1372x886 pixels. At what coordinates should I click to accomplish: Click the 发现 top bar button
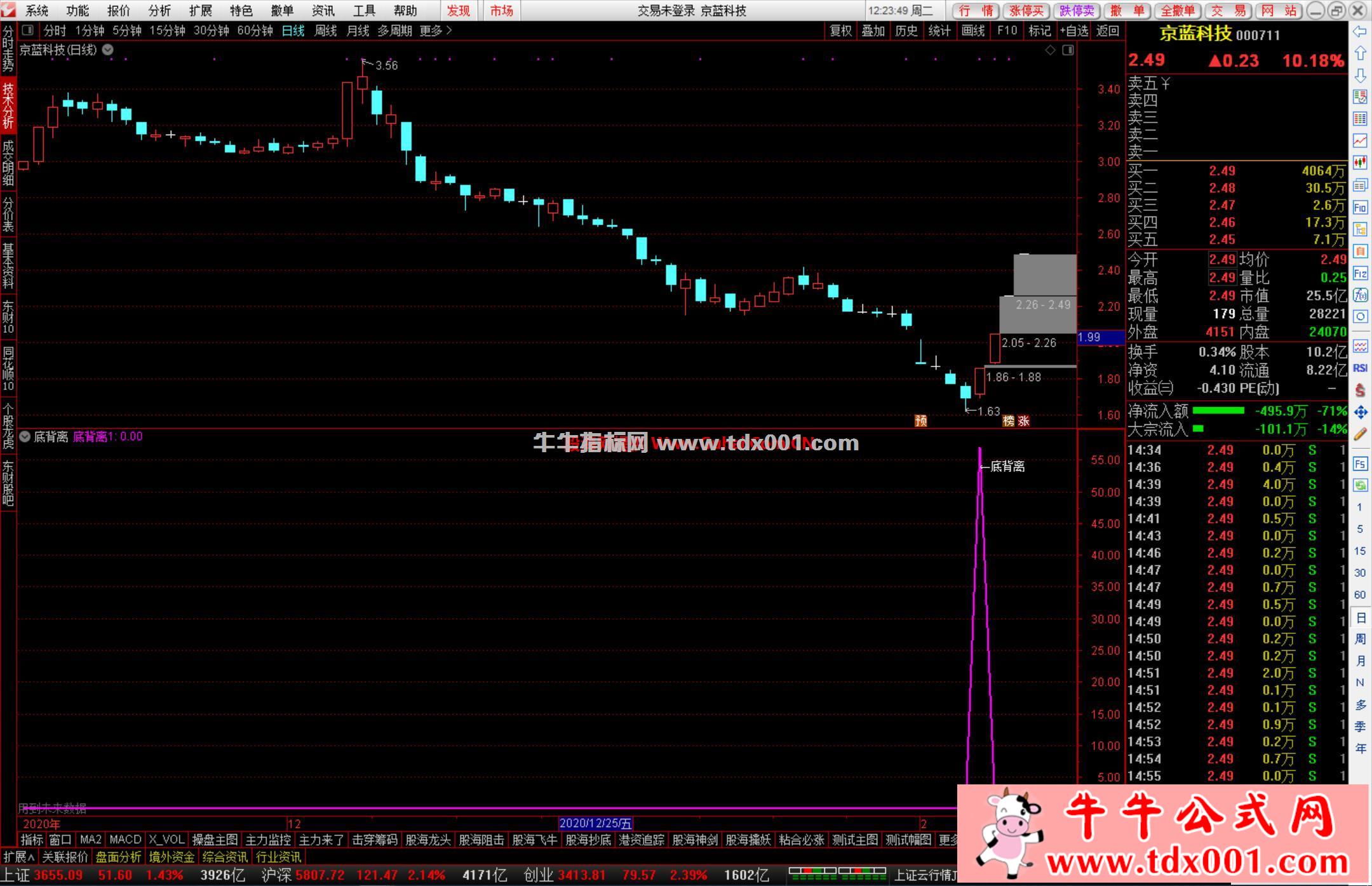[459, 11]
